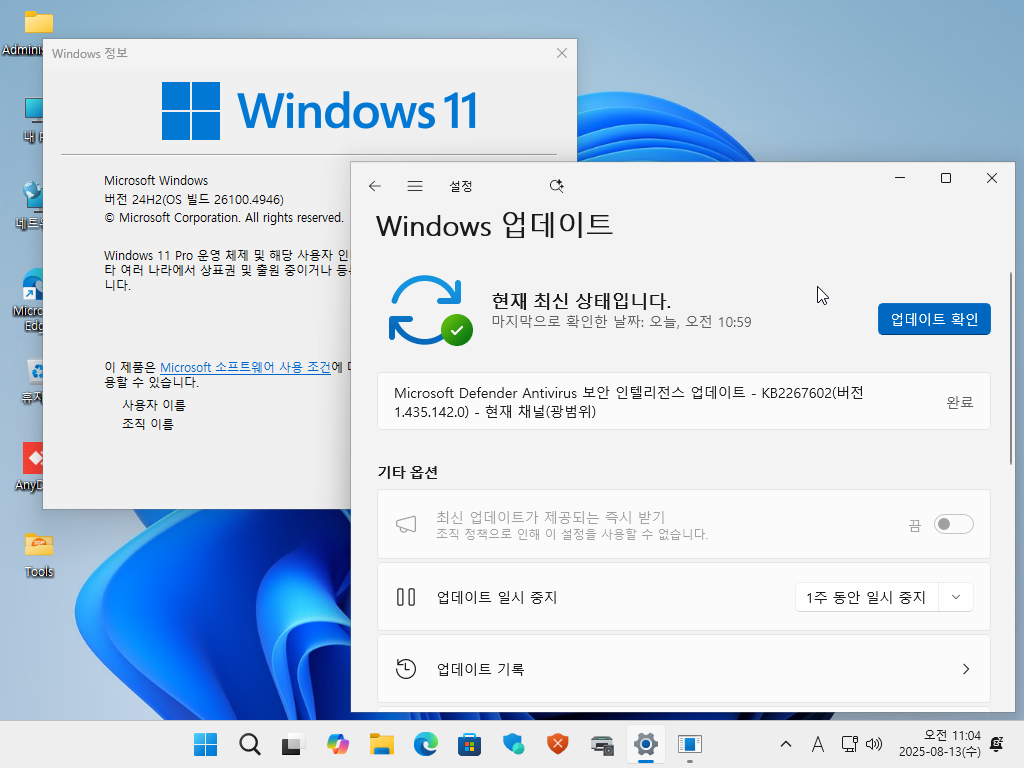
Task: Close the Windows 정보 dialog
Action: click(562, 53)
